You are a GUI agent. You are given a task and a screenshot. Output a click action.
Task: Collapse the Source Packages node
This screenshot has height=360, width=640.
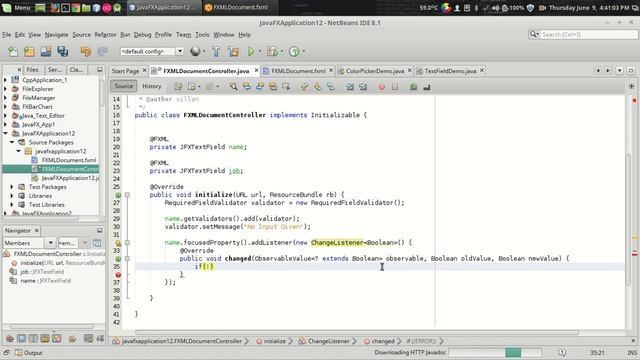point(12,142)
